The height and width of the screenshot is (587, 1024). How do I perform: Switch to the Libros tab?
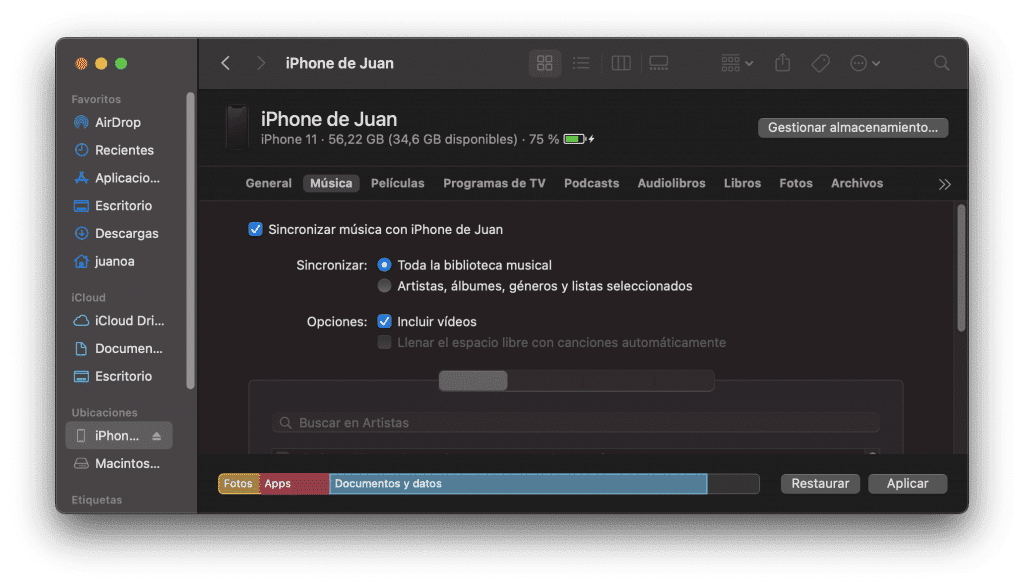(743, 183)
